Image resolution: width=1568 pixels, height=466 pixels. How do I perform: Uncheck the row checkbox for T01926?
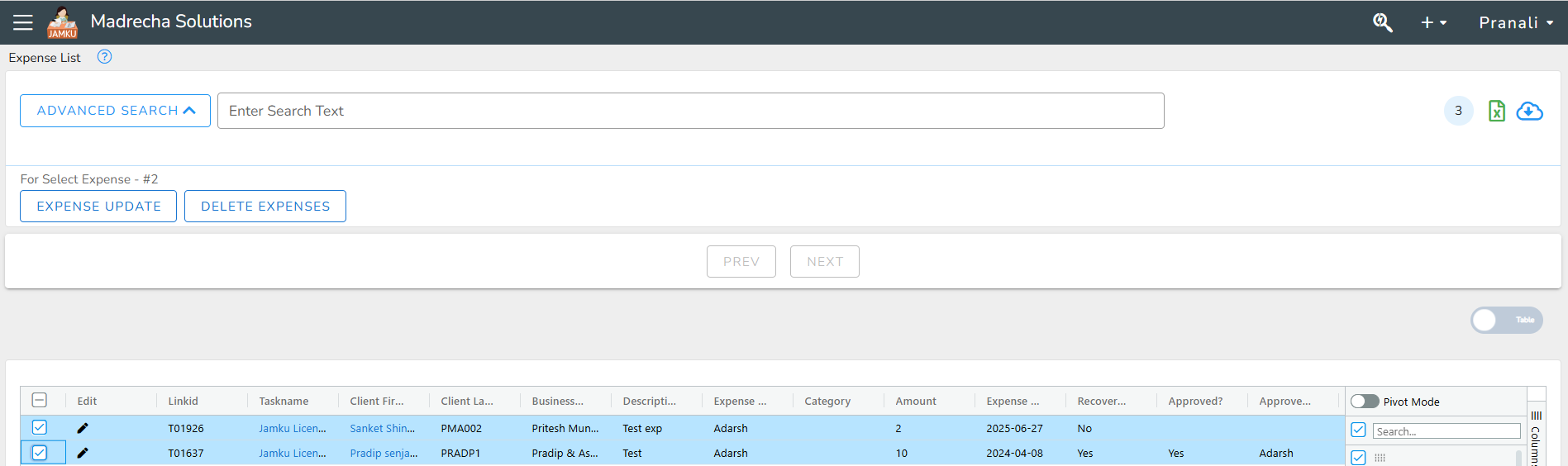click(x=40, y=427)
